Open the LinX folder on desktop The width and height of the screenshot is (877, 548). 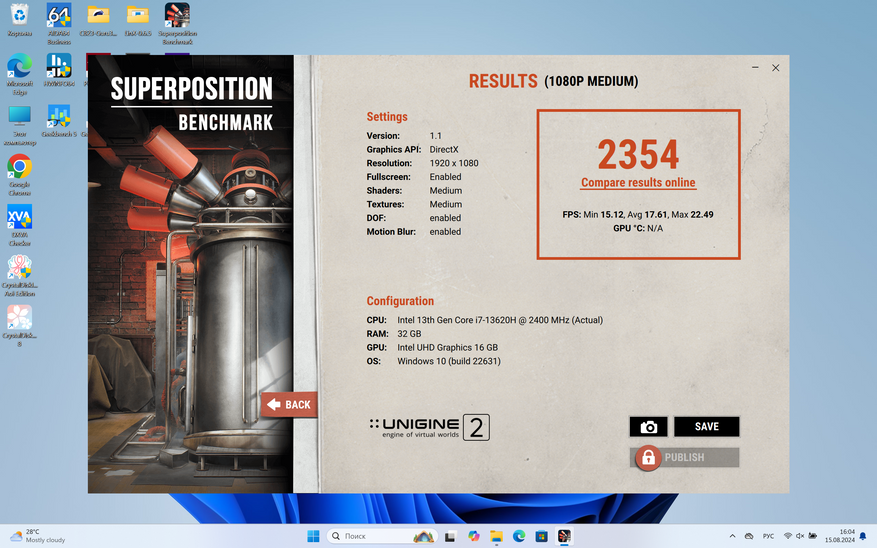(138, 20)
